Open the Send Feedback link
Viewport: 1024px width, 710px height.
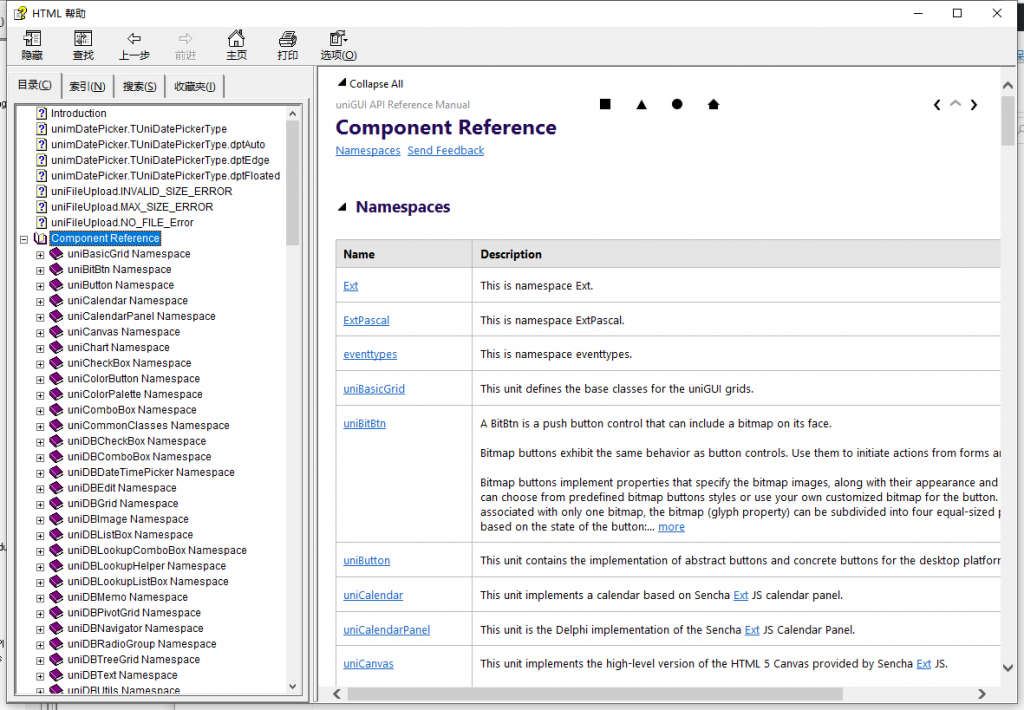pyautogui.click(x=445, y=151)
